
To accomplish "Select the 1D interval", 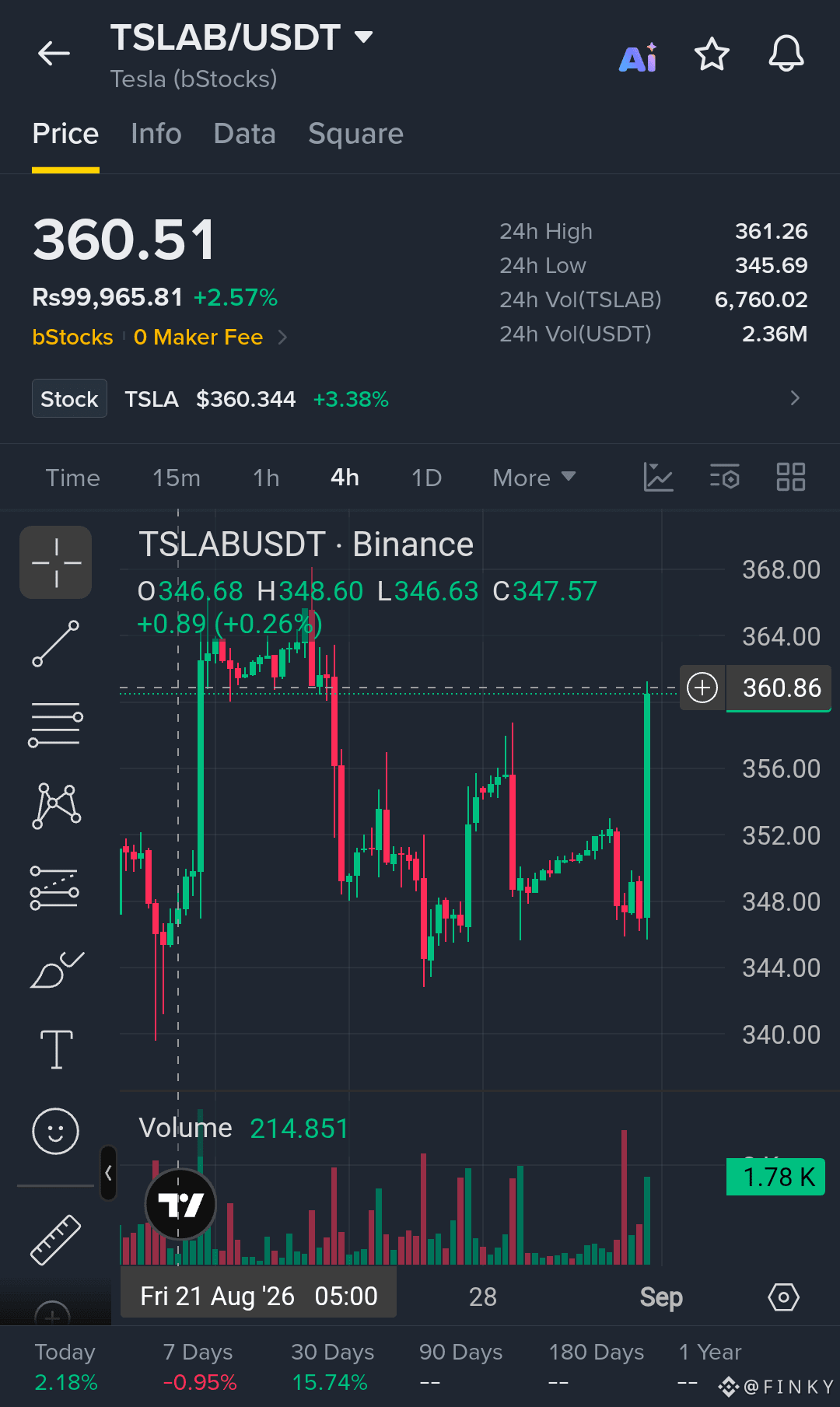I will point(426,478).
